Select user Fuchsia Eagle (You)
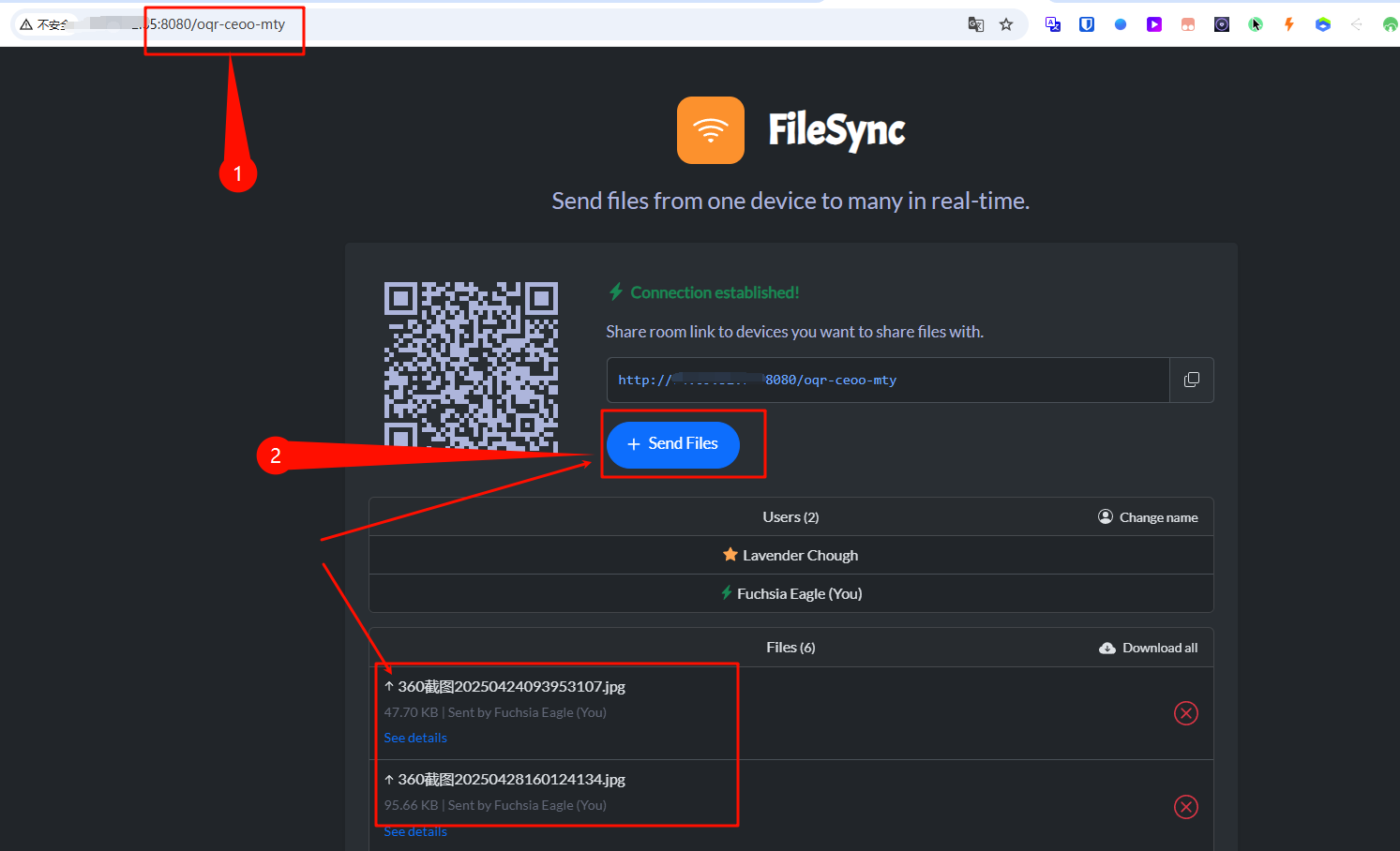The height and width of the screenshot is (851, 1400). tap(791, 593)
